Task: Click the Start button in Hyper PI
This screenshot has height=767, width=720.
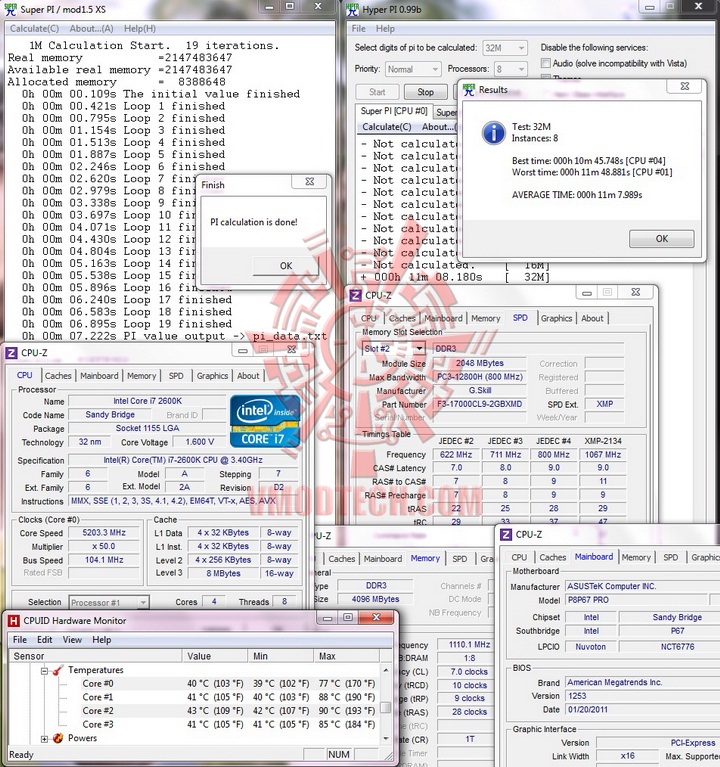Action: tap(377, 92)
